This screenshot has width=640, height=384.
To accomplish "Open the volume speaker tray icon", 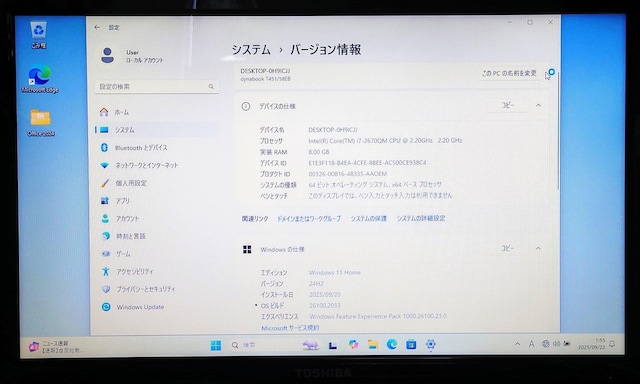I will pos(556,344).
